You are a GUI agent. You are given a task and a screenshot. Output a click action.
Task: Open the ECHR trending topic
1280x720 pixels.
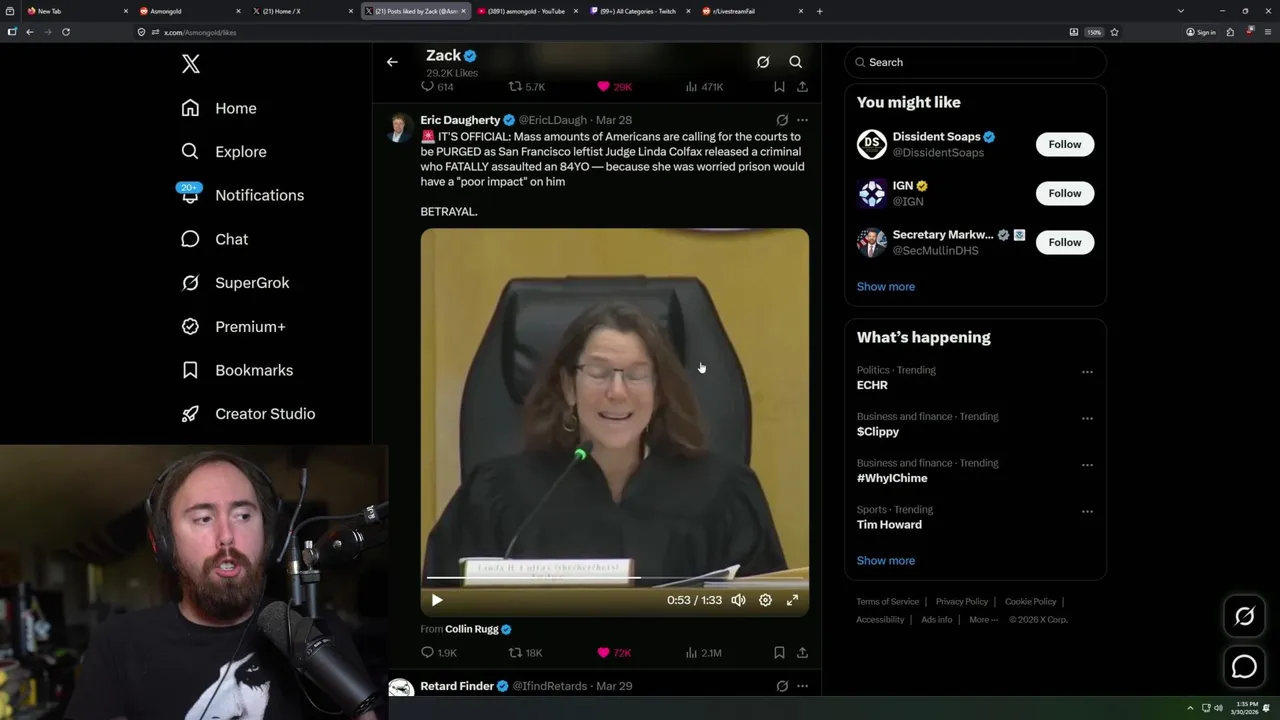[x=872, y=385]
